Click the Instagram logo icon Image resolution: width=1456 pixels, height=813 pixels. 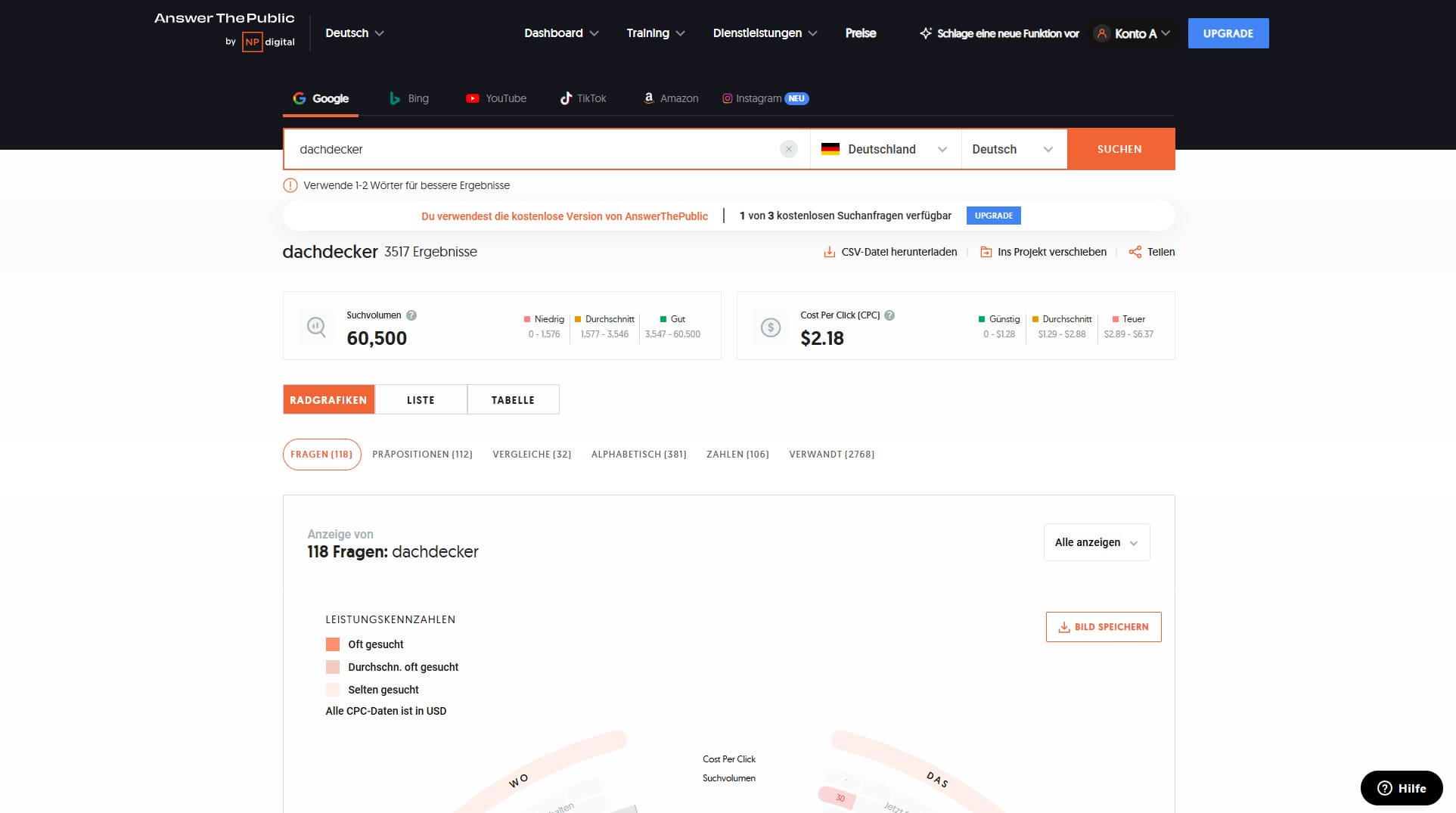coord(727,98)
